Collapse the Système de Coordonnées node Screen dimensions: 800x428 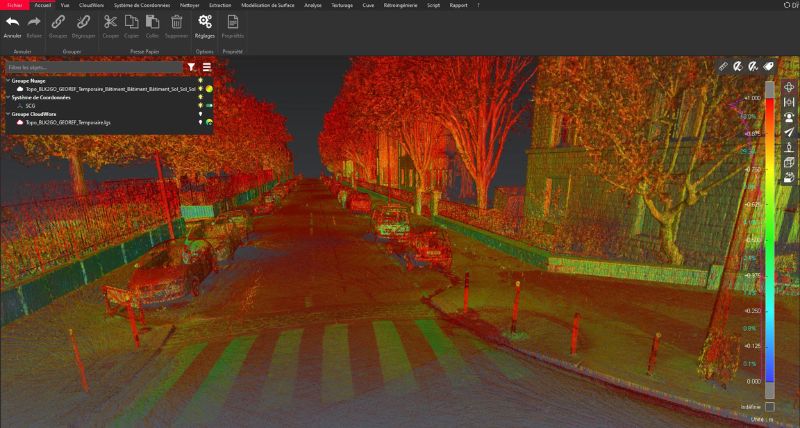pyautogui.click(x=8, y=97)
